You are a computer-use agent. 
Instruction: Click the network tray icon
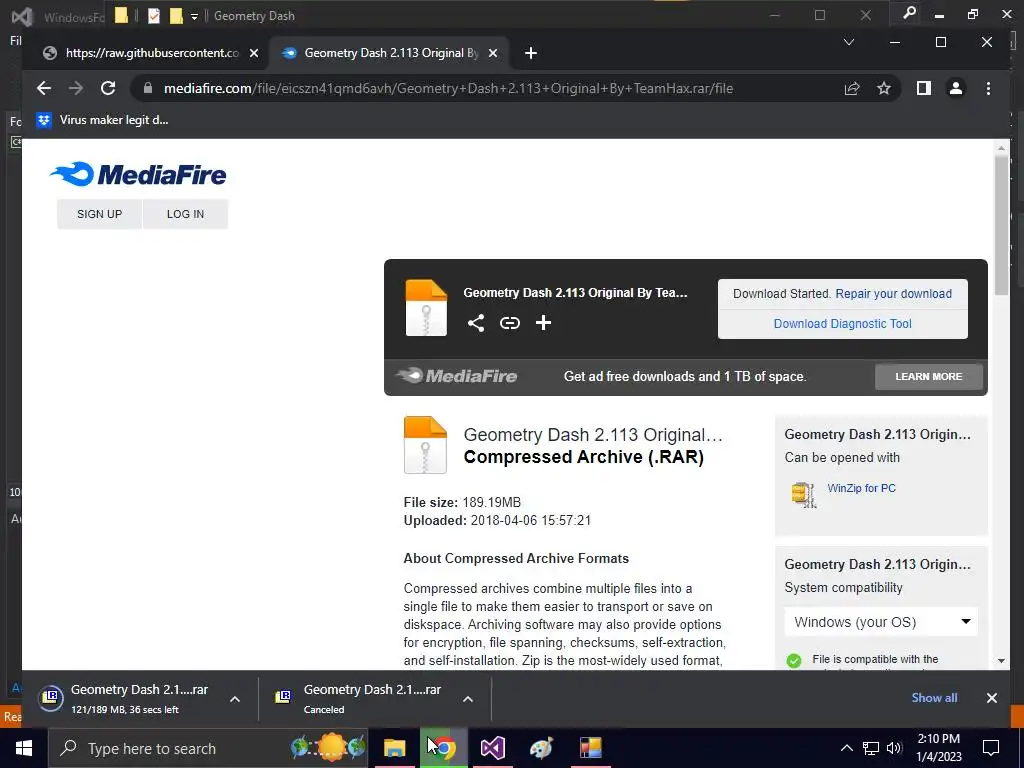point(871,748)
